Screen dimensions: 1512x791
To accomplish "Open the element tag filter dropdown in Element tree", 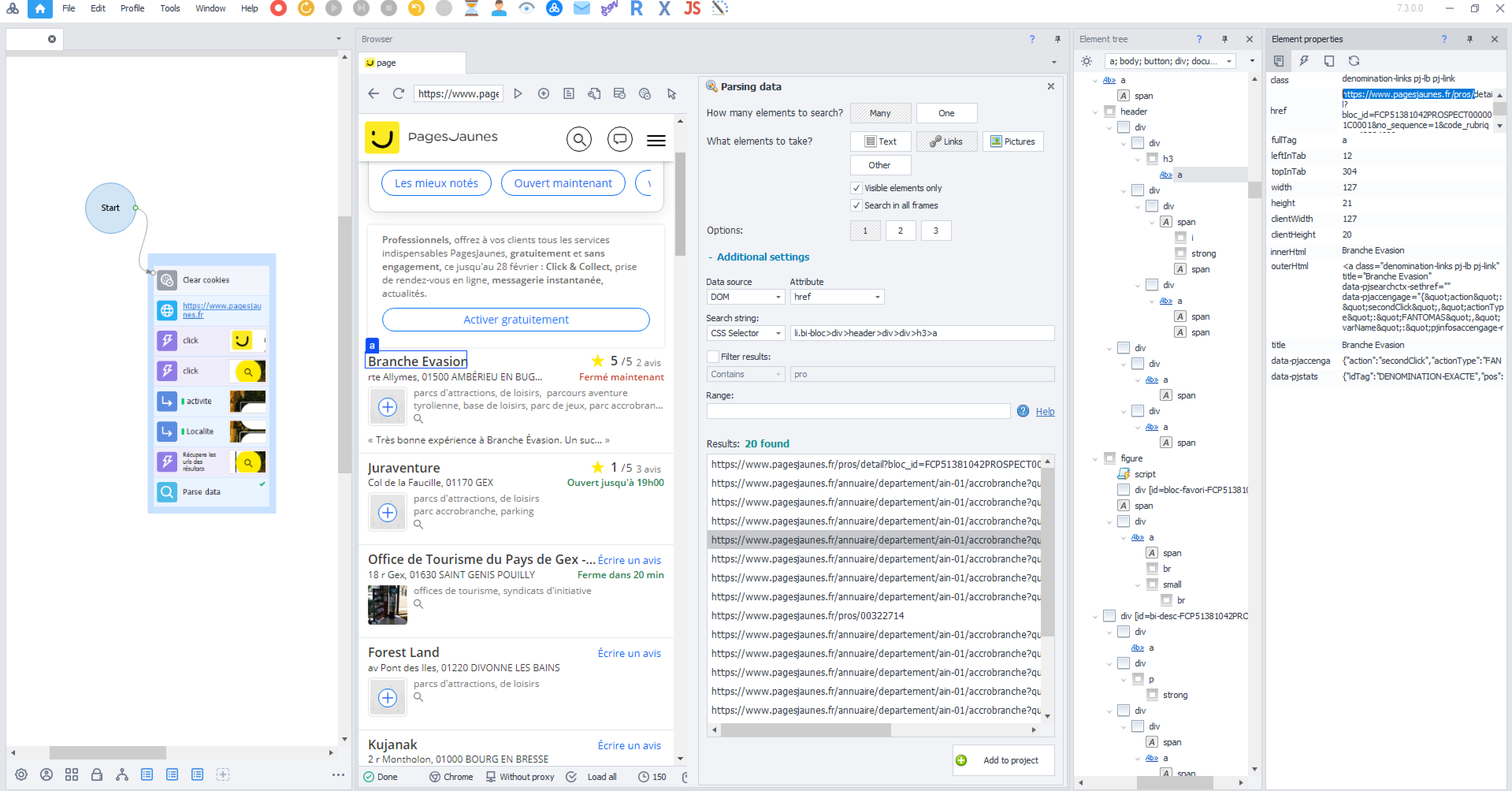I will coord(1170,61).
